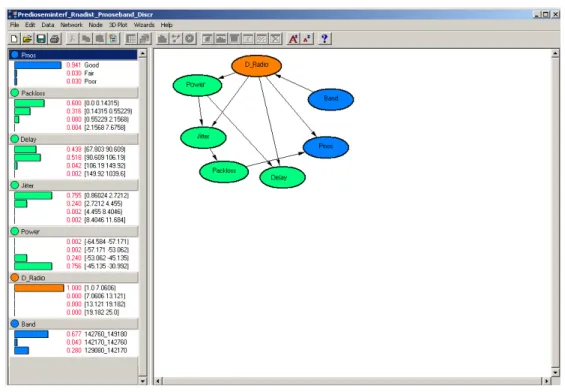Screen dimensions: 565x392
Task: Open the Edit menu
Action: (x=30, y=25)
